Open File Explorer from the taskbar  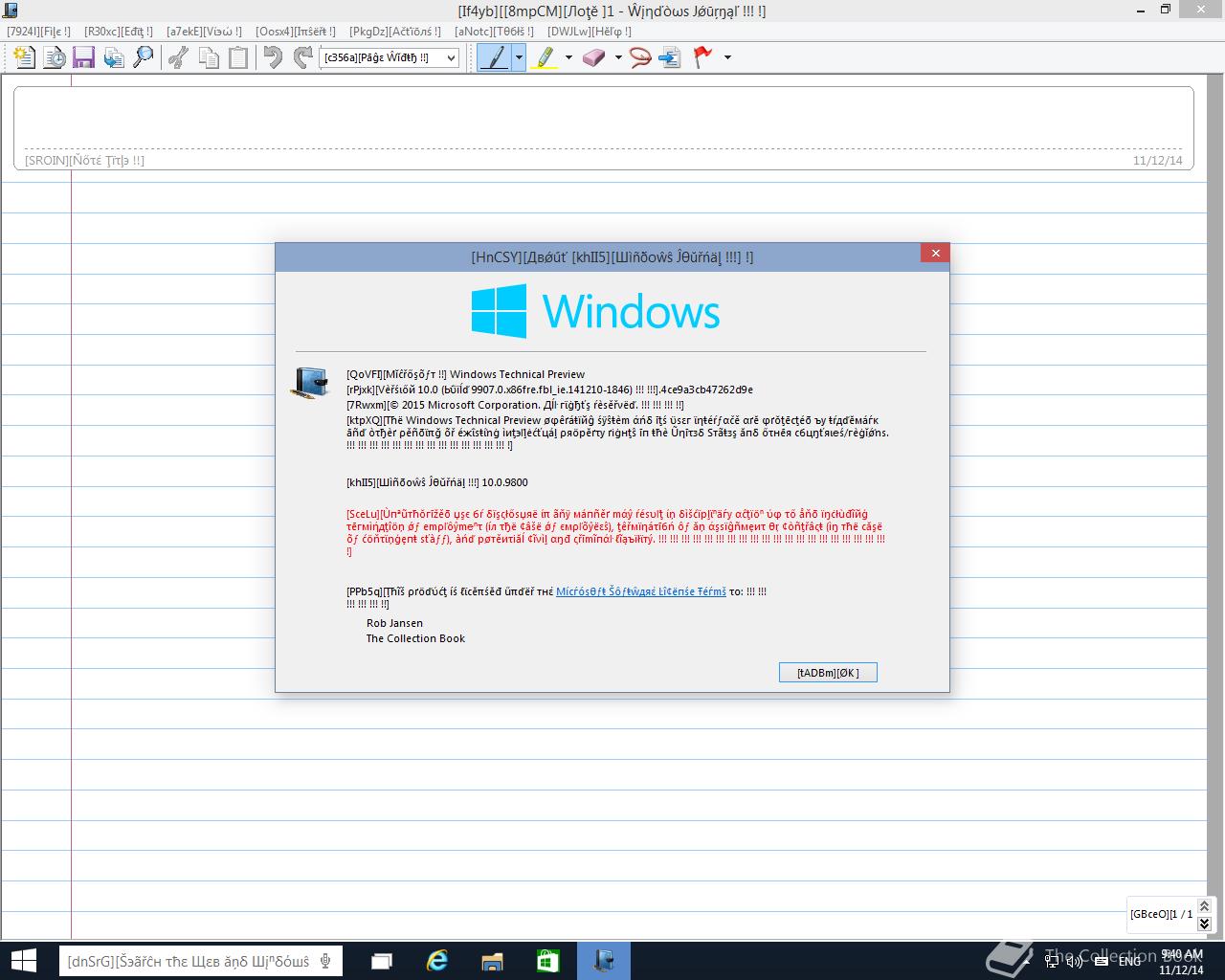click(493, 961)
